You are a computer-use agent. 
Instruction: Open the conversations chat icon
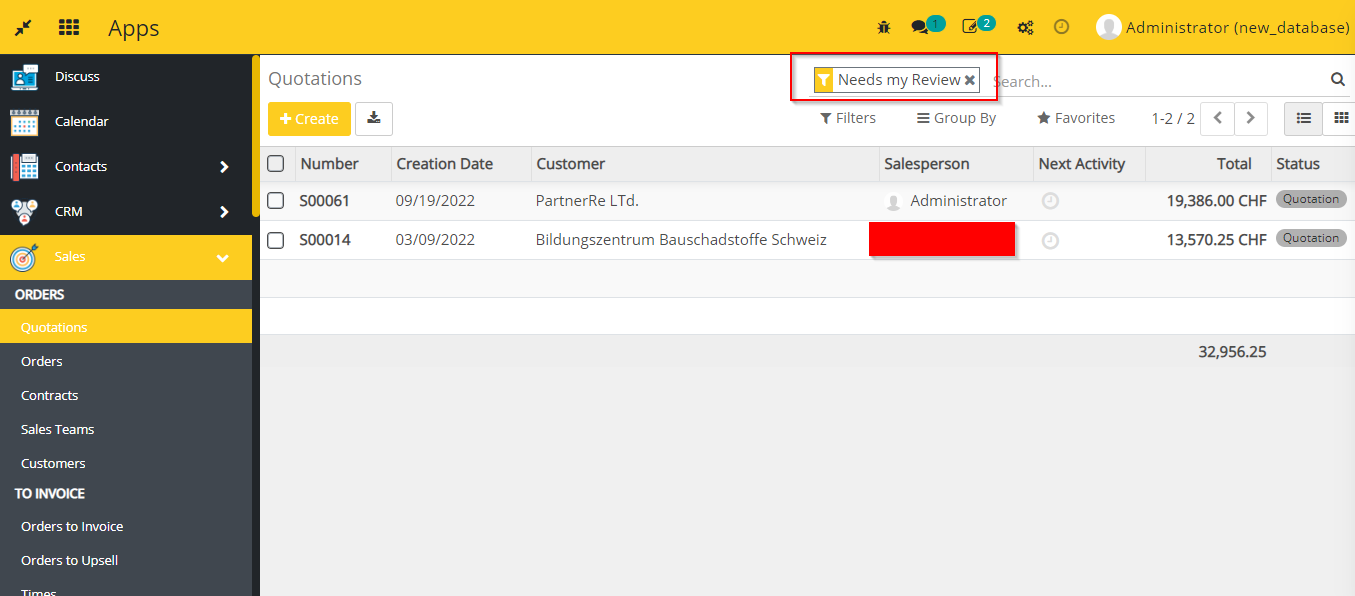coord(920,27)
